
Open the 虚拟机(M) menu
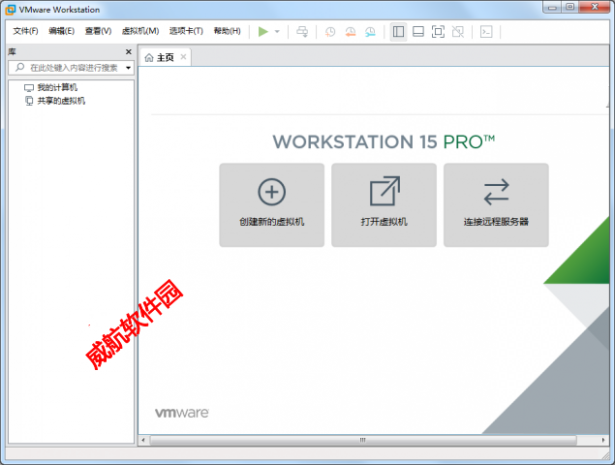140,31
